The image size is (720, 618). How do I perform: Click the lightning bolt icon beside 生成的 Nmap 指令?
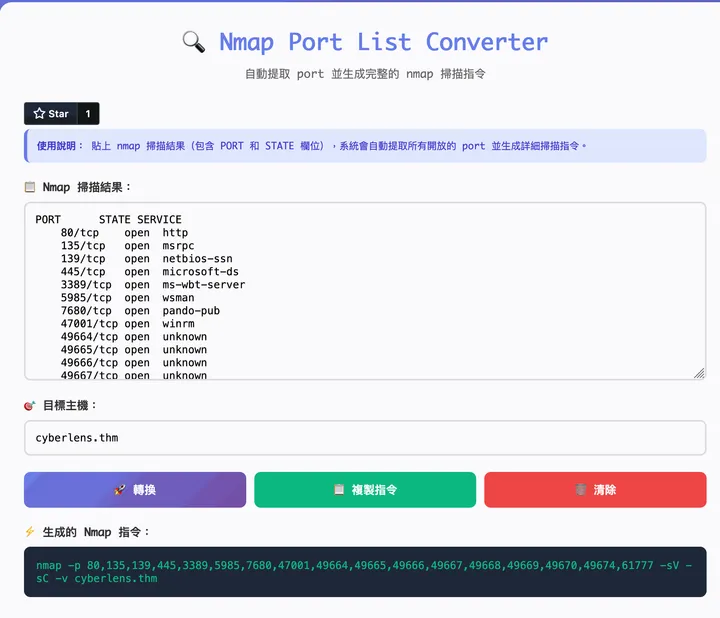click(x=30, y=532)
